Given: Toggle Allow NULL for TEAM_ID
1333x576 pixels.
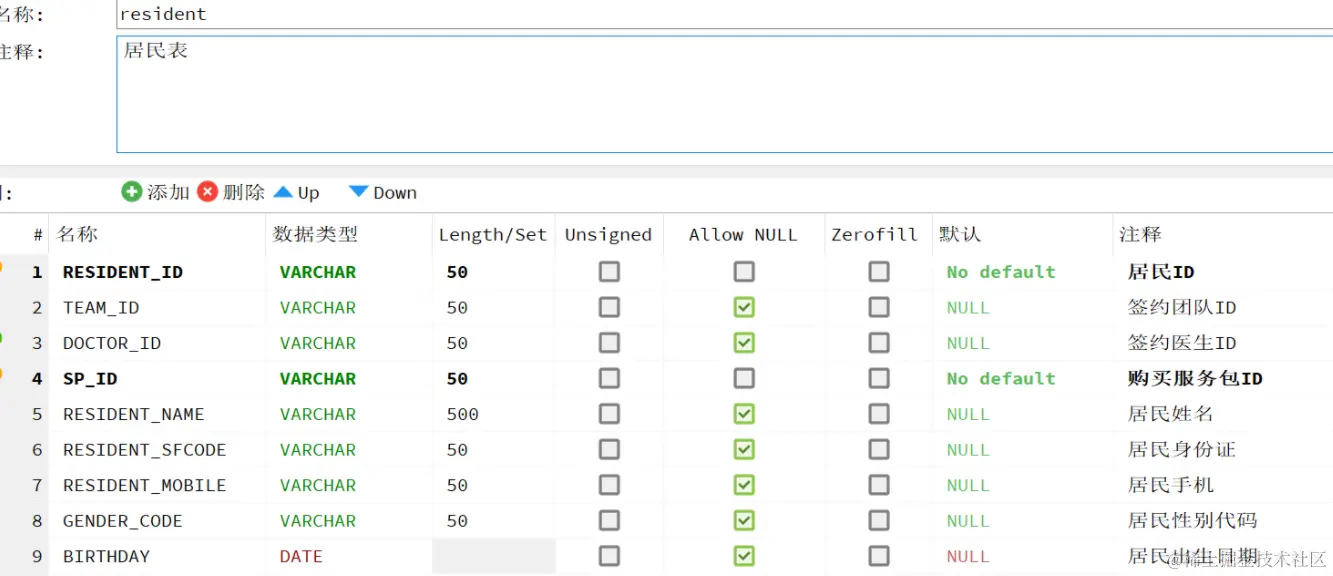Looking at the screenshot, I should 744,307.
